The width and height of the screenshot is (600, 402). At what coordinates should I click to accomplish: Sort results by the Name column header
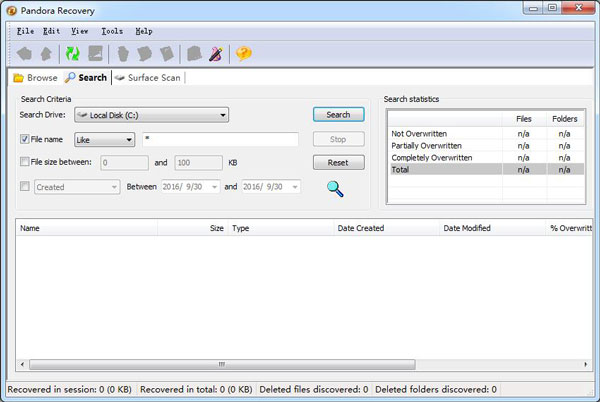click(x=86, y=228)
